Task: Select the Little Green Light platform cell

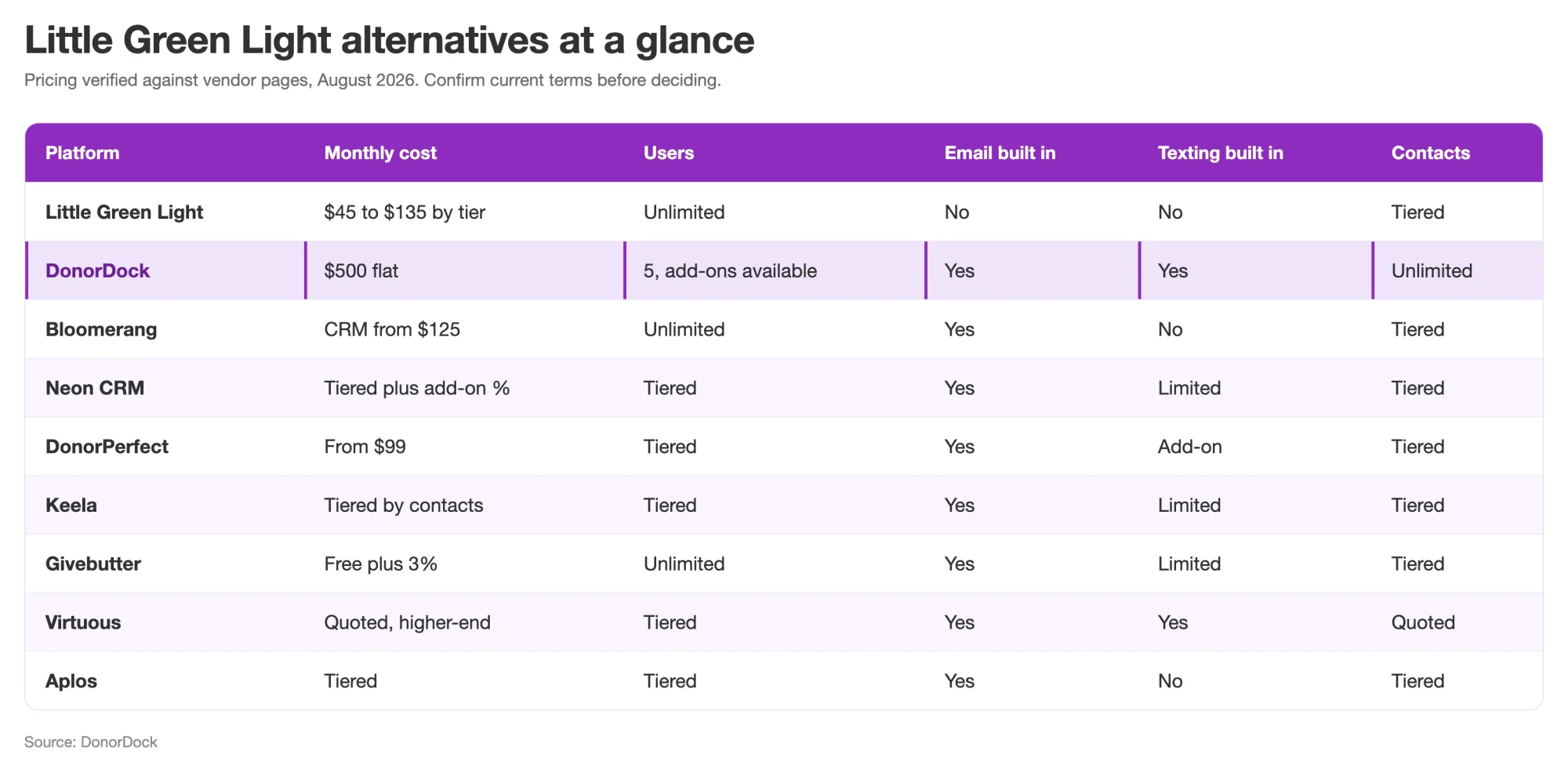Action: (124, 212)
